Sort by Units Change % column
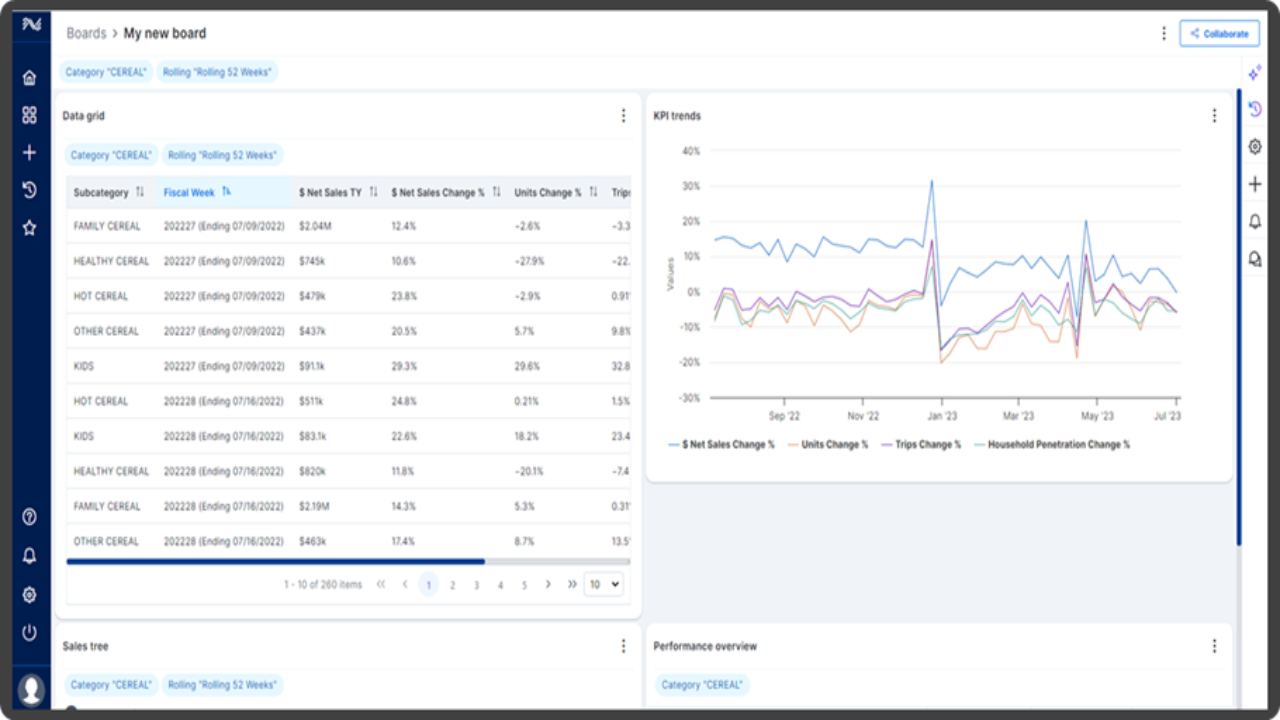The image size is (1280, 720). pos(593,192)
